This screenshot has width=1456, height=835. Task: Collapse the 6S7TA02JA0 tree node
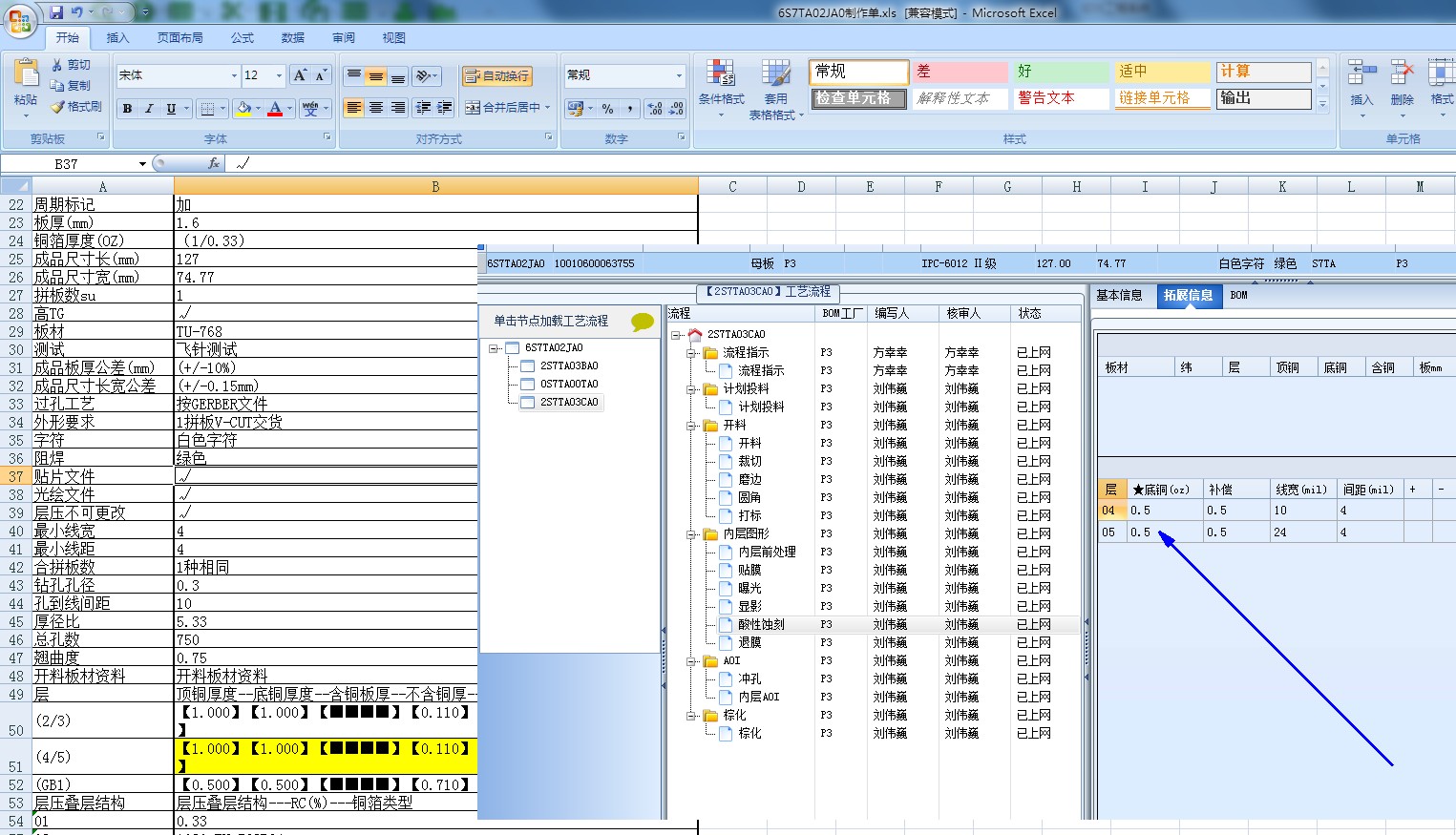[x=494, y=348]
